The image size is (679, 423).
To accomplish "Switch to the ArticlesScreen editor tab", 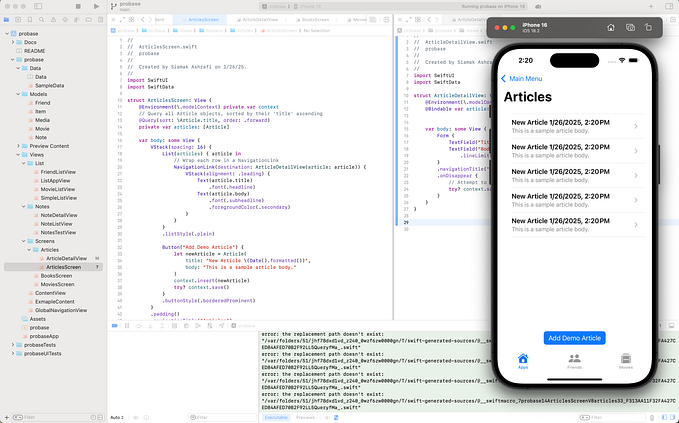I will (x=200, y=19).
